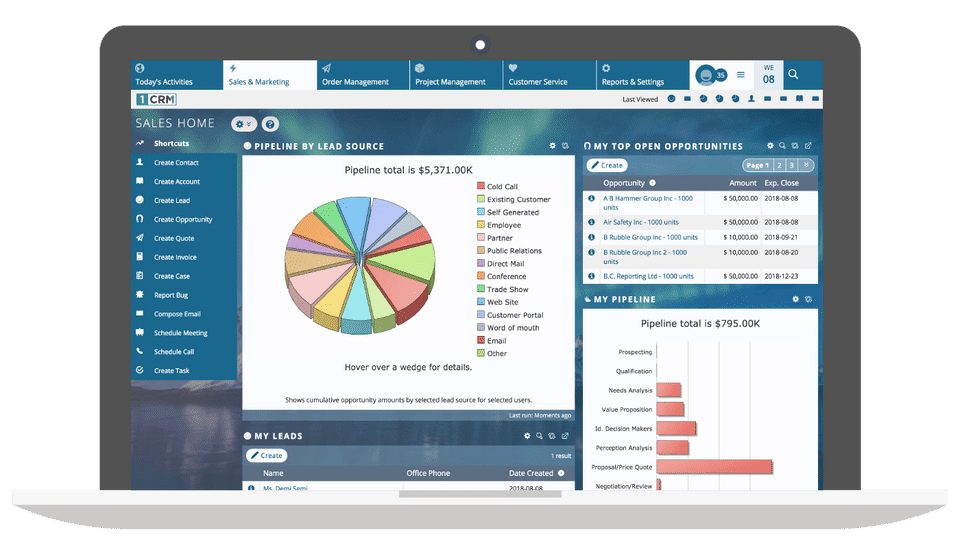Click the Amount column header

click(x=743, y=183)
